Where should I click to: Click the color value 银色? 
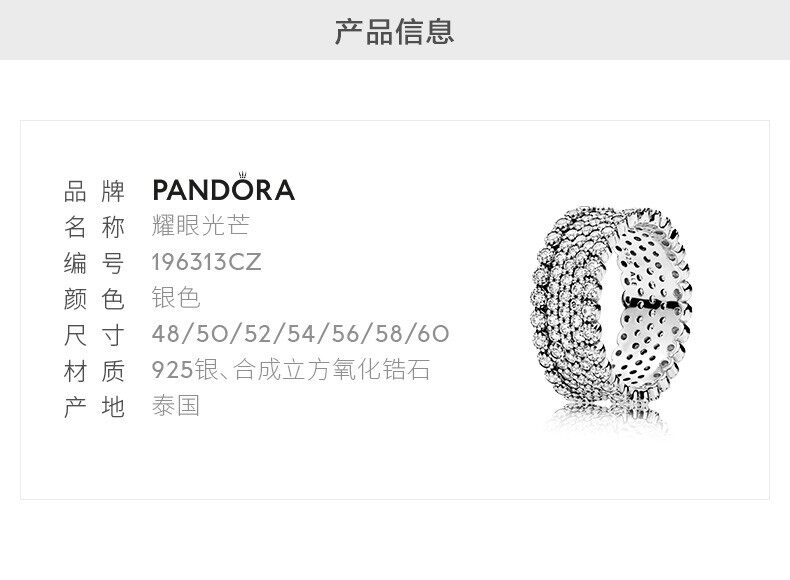[x=176, y=298]
